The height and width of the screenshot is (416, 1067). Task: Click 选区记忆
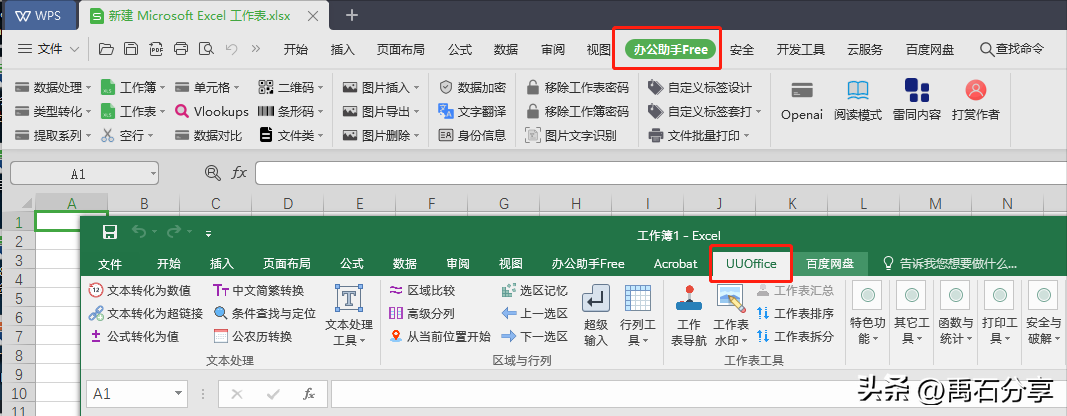(x=534, y=291)
